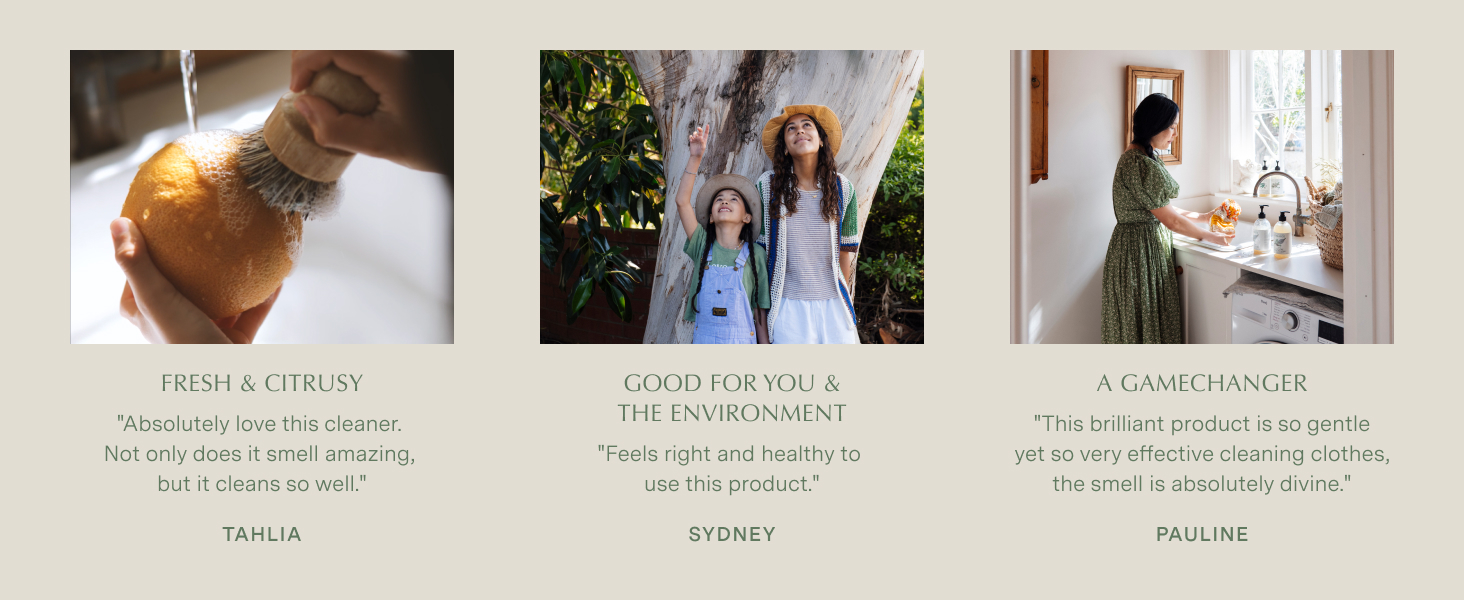1464x600 pixels.
Task: Click the FRESH & CITRUSY heading
Action: click(x=262, y=383)
